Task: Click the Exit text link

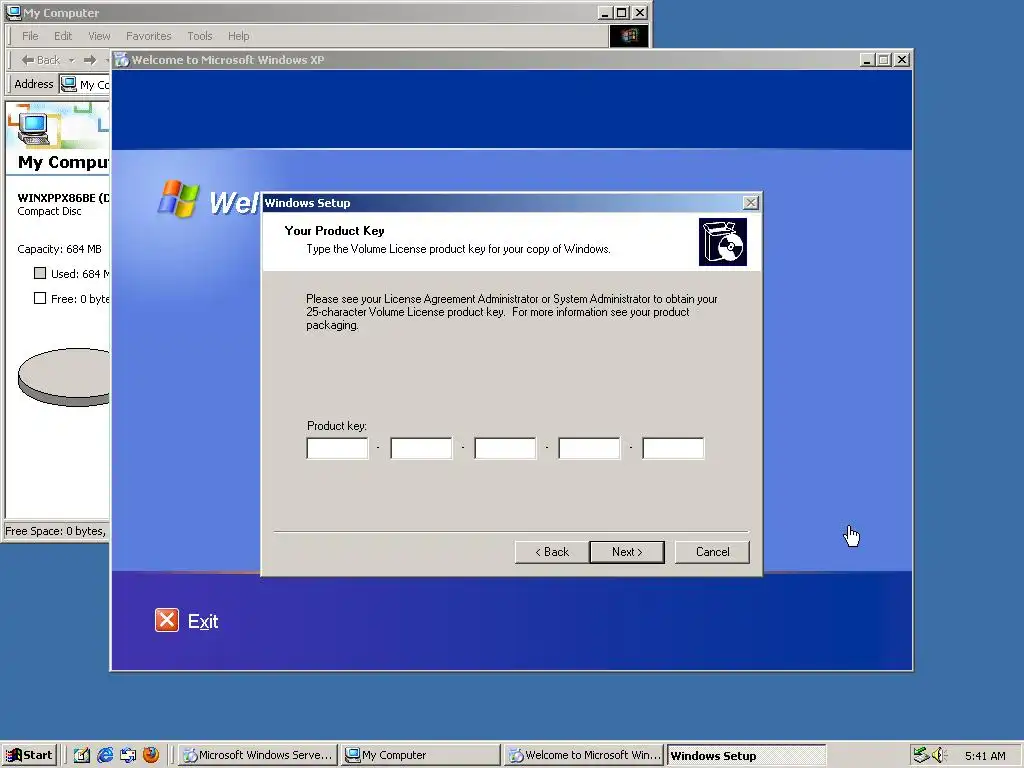Action: click(x=203, y=622)
